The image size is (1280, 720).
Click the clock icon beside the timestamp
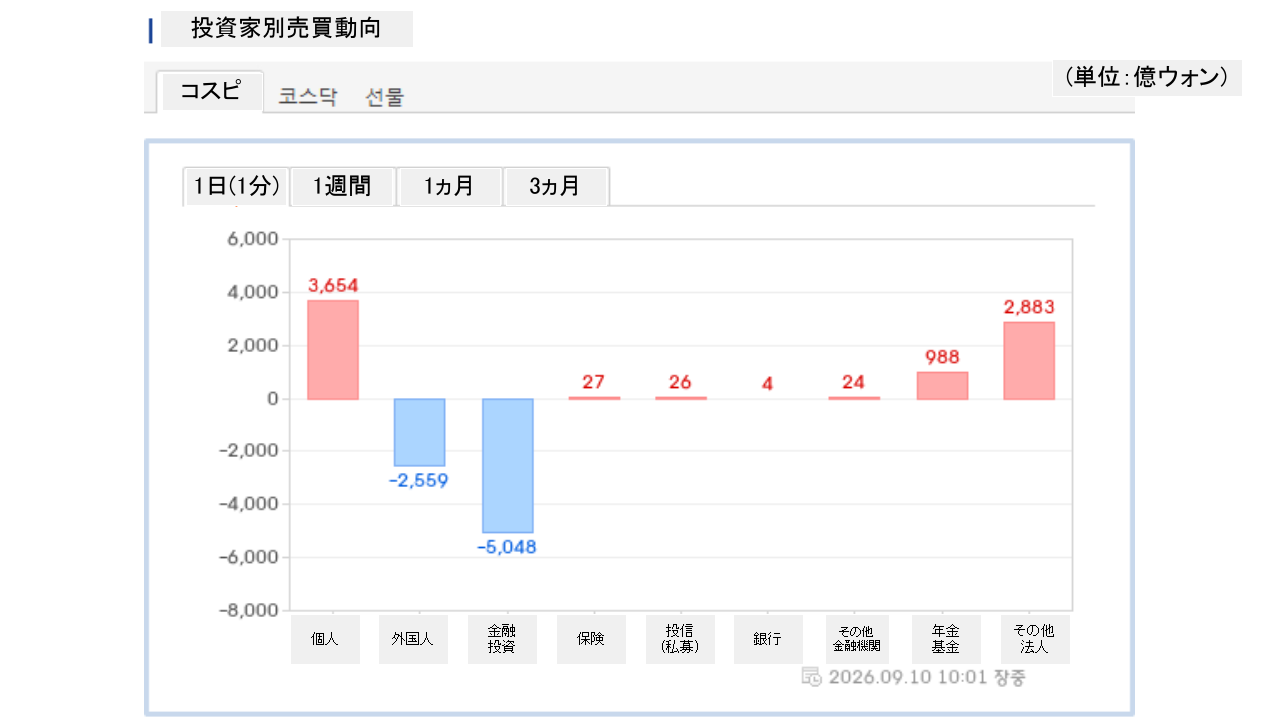tap(811, 677)
